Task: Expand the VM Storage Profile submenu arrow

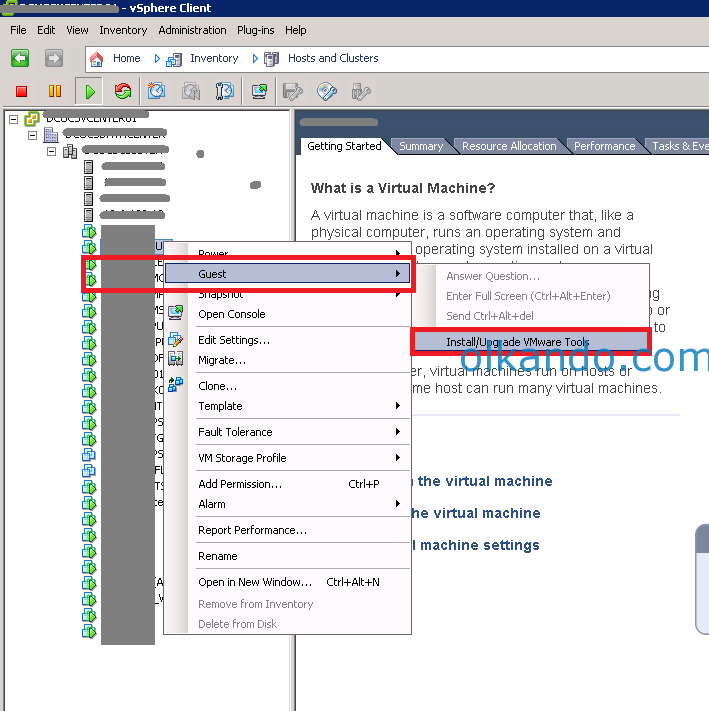Action: [x=398, y=458]
